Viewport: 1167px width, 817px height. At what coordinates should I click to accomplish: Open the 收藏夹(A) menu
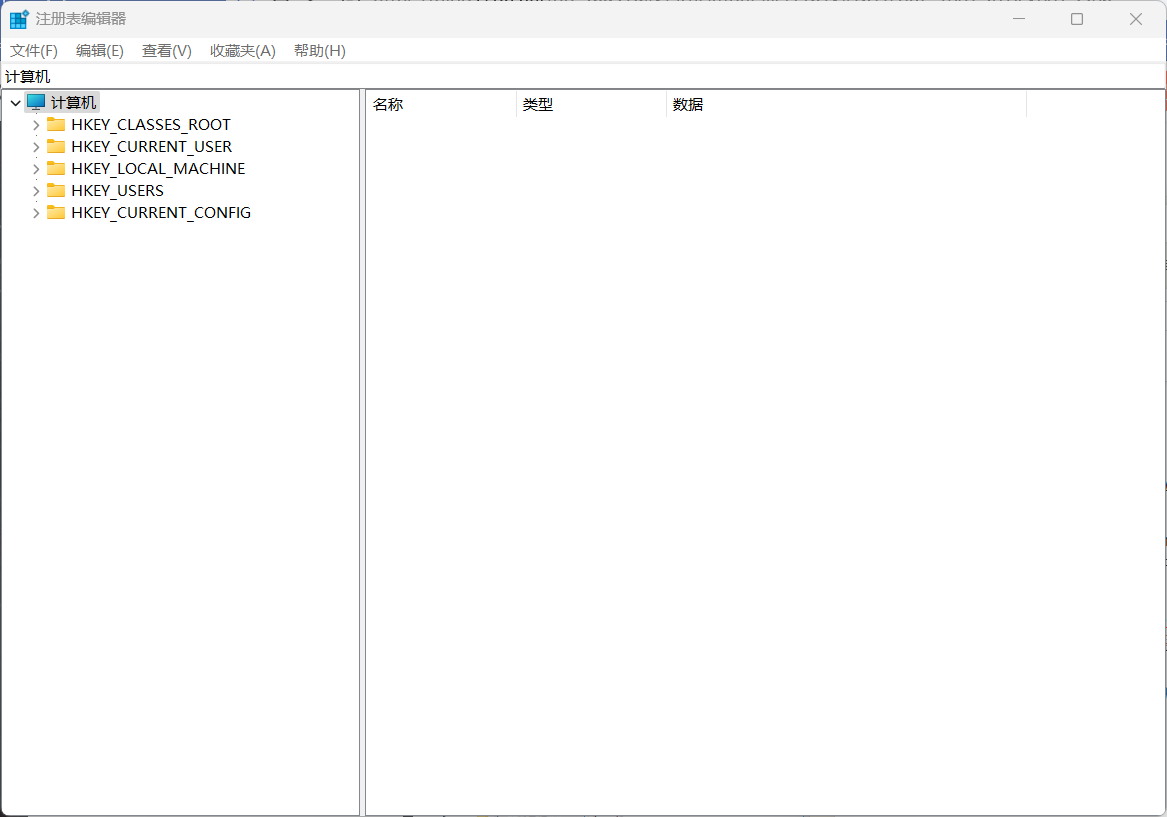click(243, 51)
